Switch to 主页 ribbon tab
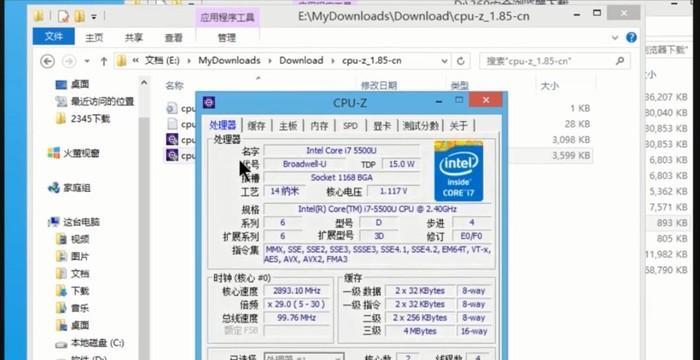The height and width of the screenshot is (360, 700). [x=94, y=38]
